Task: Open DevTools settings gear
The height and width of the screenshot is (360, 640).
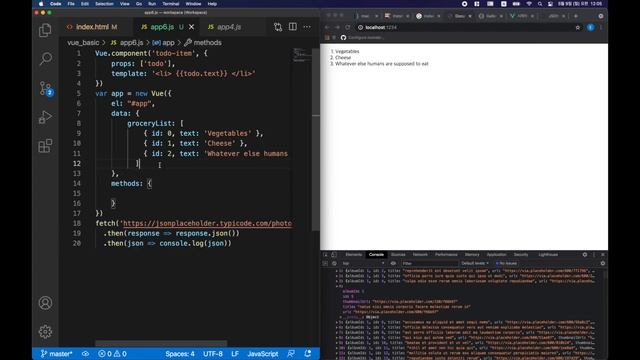Action: coord(585,255)
